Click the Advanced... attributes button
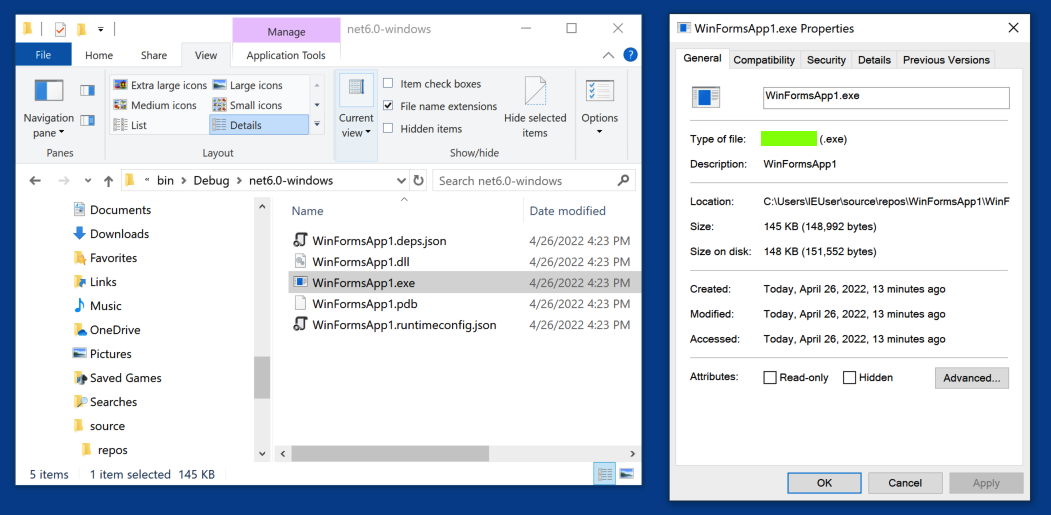The height and width of the screenshot is (515, 1051). [971, 378]
